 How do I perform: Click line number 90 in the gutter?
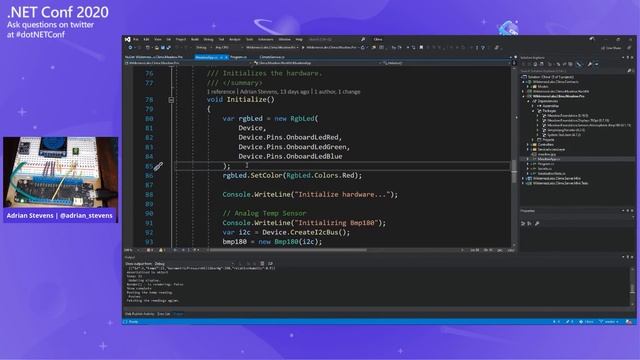tap(149, 213)
